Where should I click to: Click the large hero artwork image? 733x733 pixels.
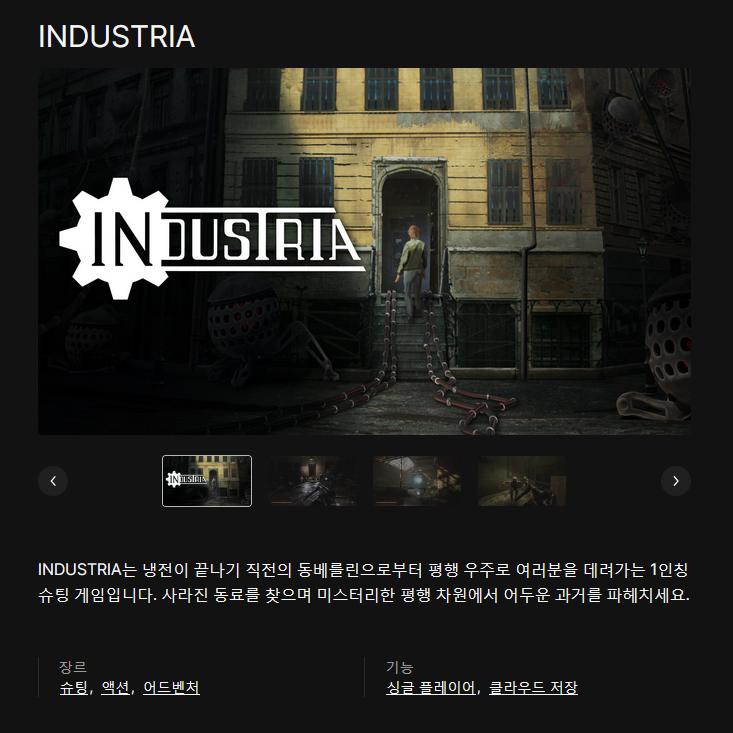(364, 252)
